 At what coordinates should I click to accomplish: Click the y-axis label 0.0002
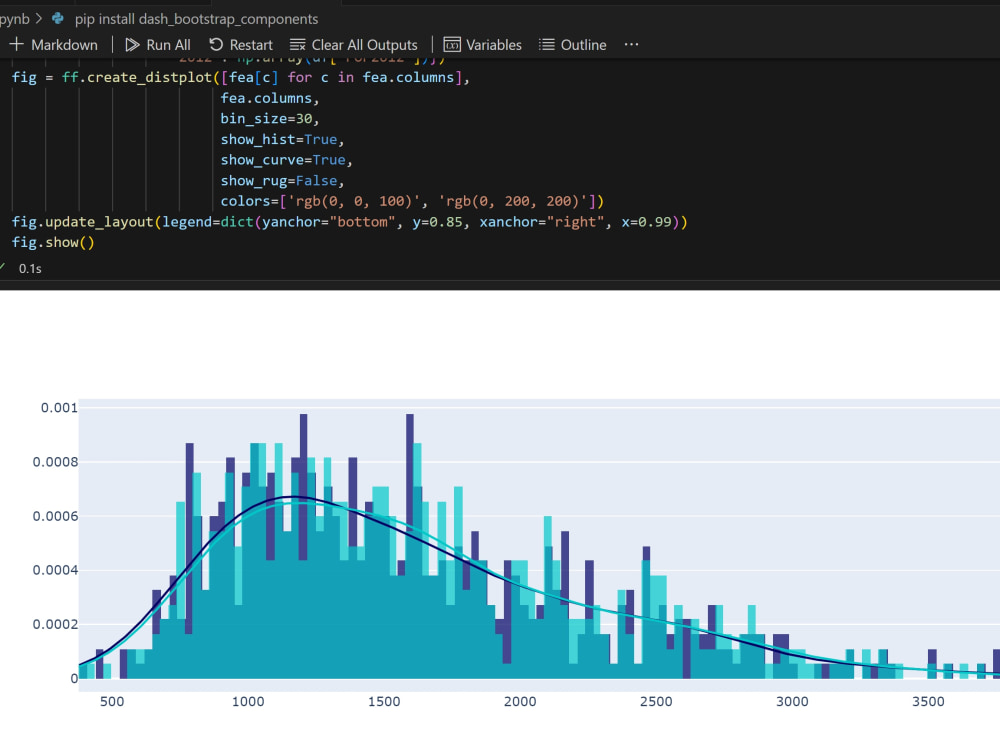click(55, 624)
